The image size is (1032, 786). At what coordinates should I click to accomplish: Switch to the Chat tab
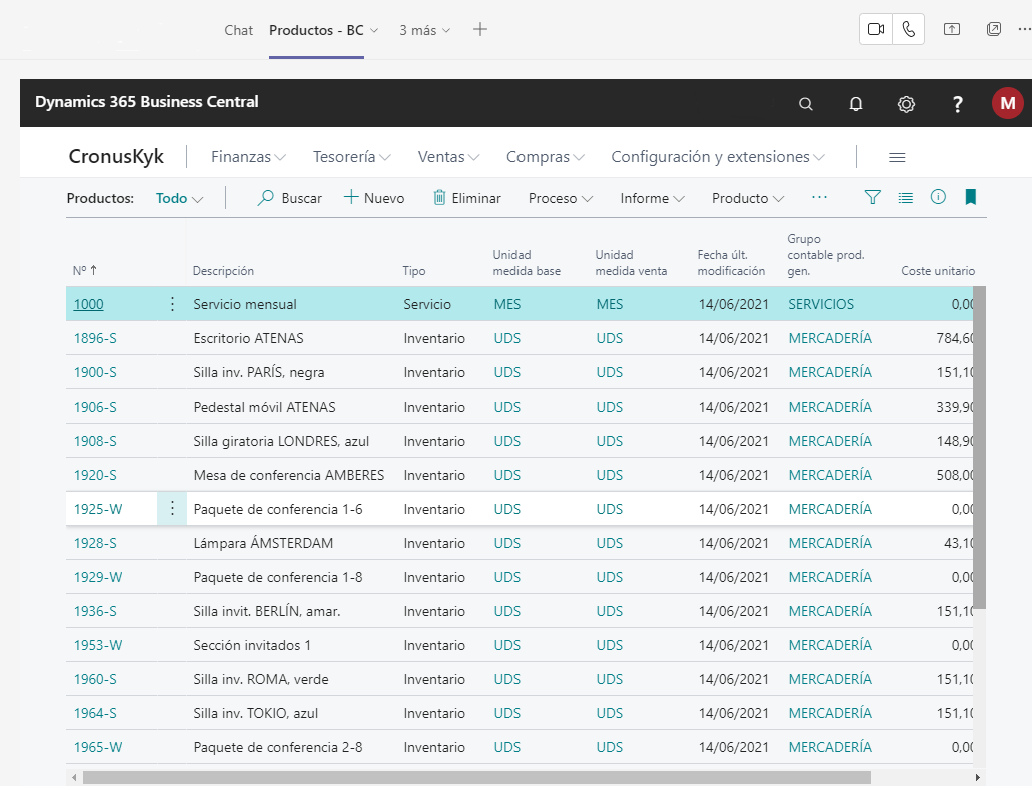238,30
